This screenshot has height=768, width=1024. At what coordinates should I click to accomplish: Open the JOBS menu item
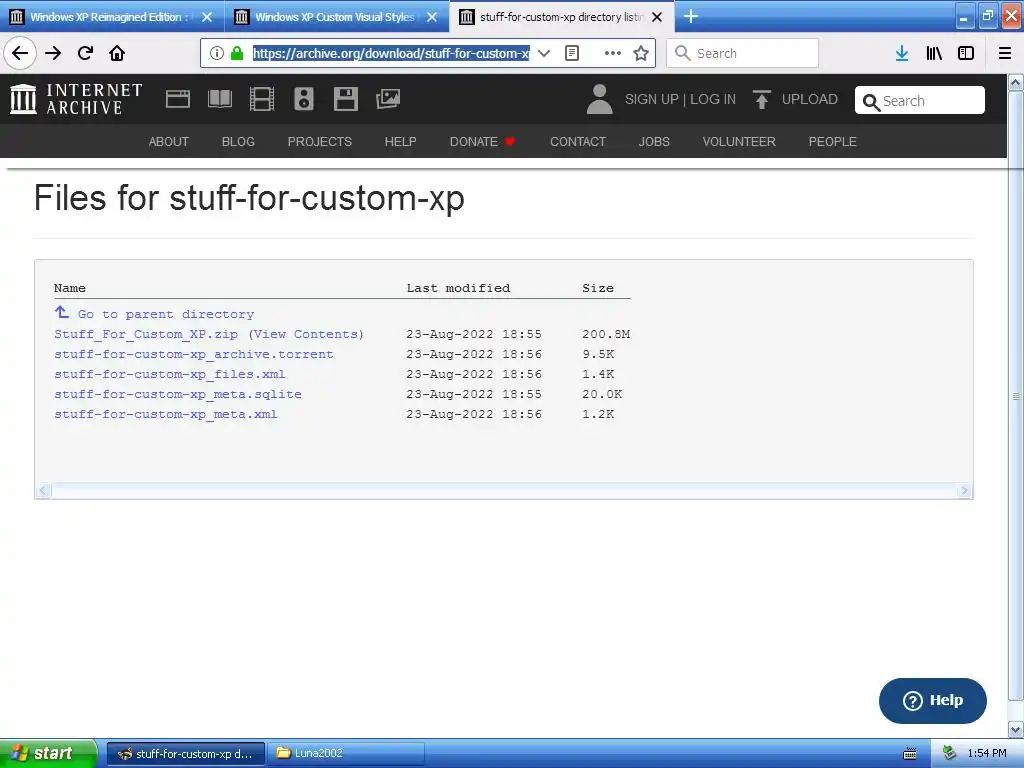tap(654, 142)
